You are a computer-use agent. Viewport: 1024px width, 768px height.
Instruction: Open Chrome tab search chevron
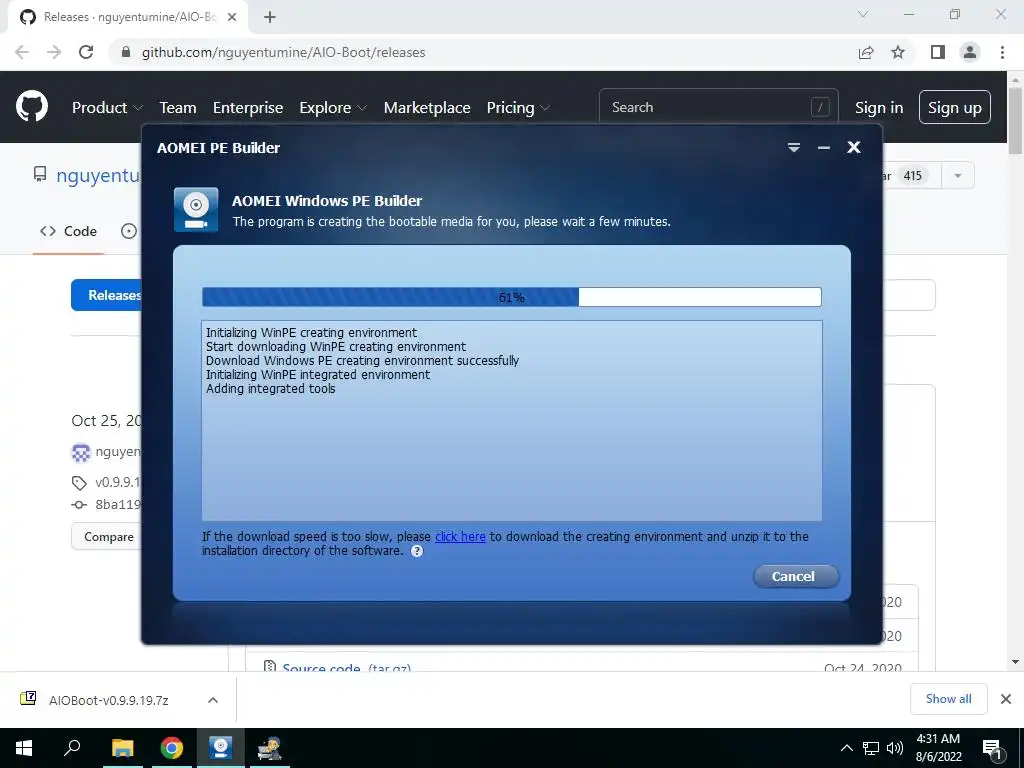(863, 14)
